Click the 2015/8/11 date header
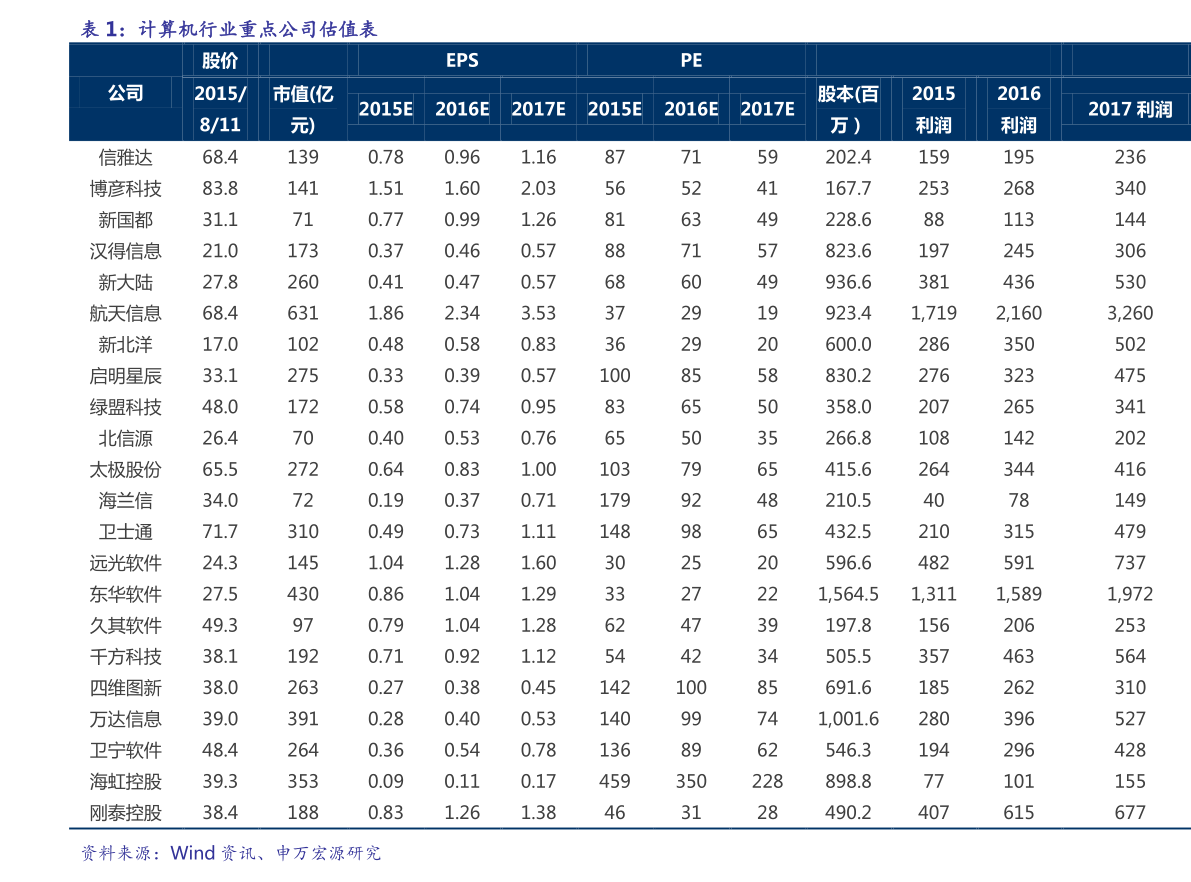The height and width of the screenshot is (882, 1191). [220, 109]
